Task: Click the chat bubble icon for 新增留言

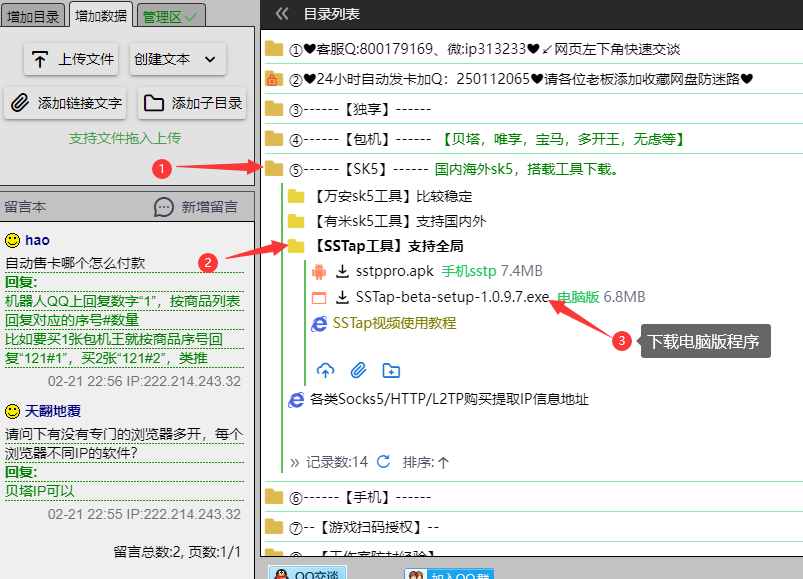Action: (x=164, y=207)
